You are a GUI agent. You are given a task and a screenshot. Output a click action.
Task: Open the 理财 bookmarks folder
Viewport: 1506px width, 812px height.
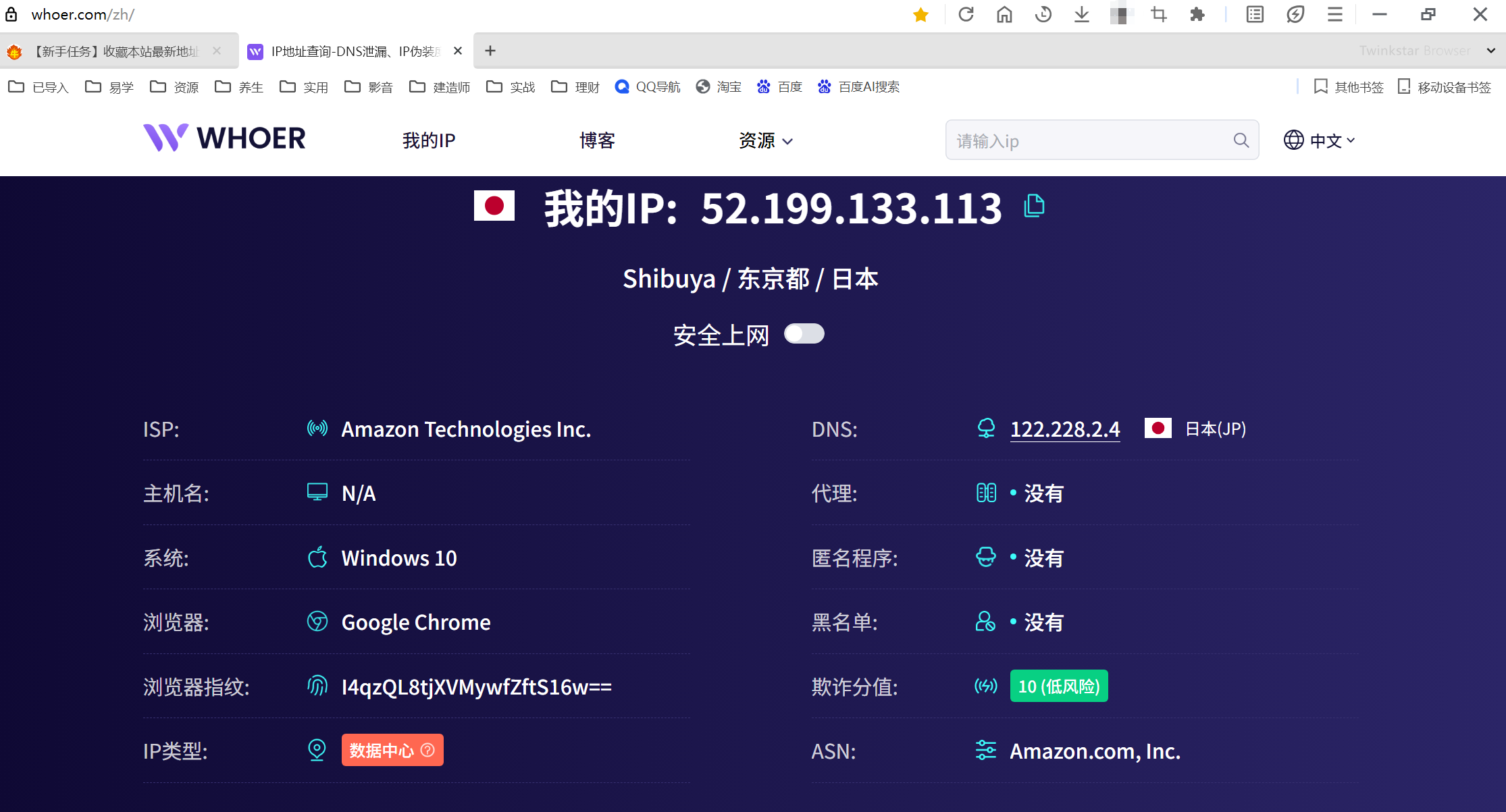click(575, 87)
